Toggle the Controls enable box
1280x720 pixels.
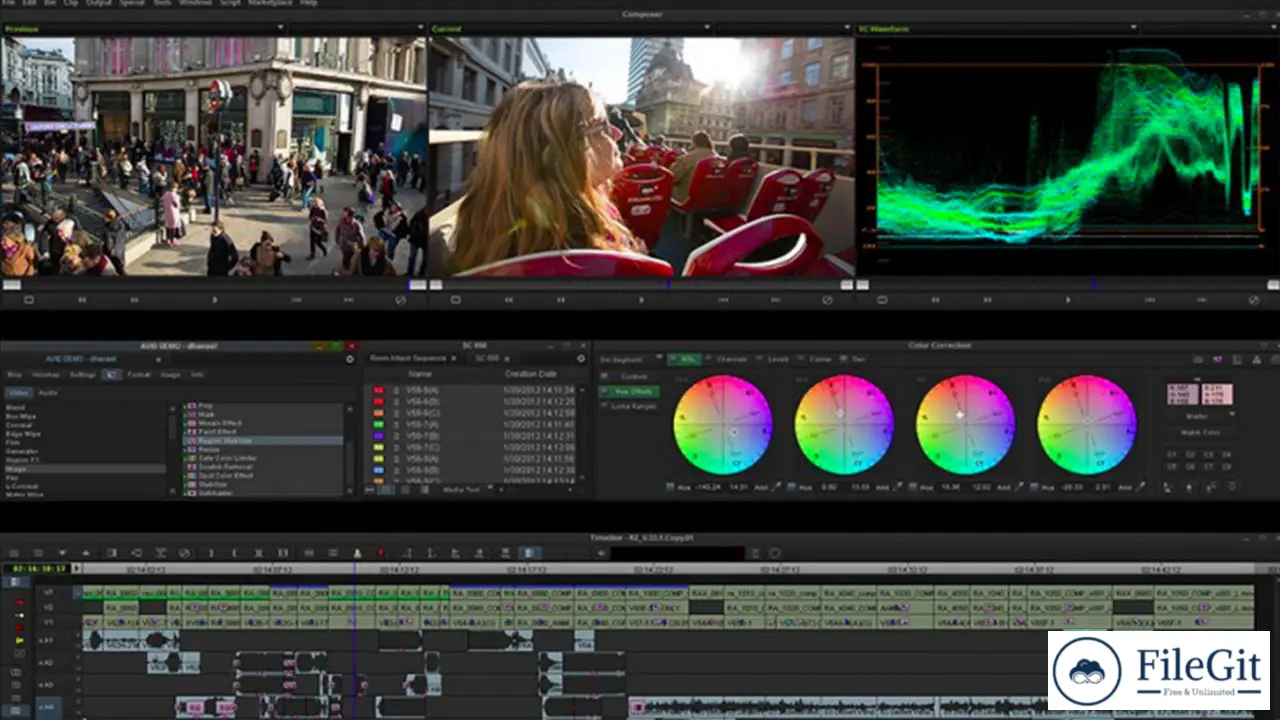(x=604, y=376)
